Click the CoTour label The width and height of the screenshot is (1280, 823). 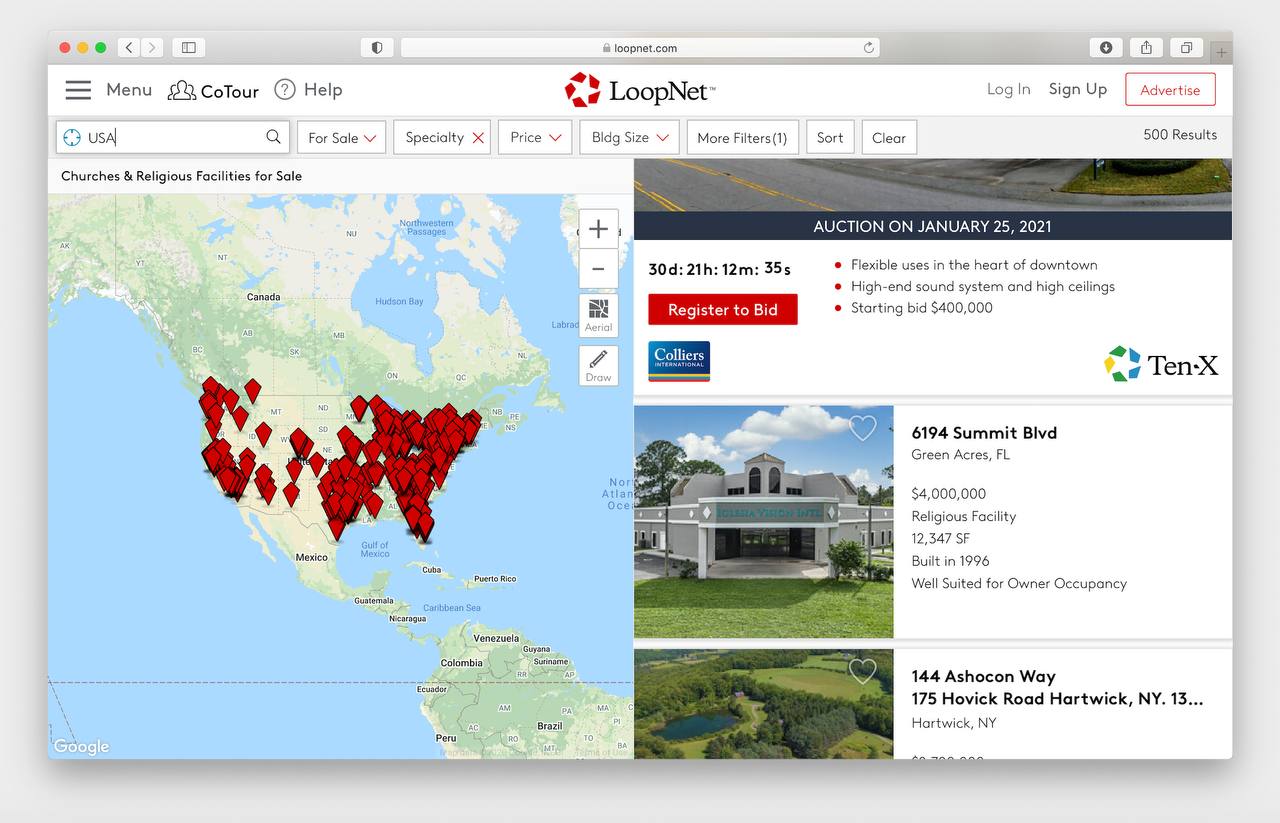coord(230,91)
